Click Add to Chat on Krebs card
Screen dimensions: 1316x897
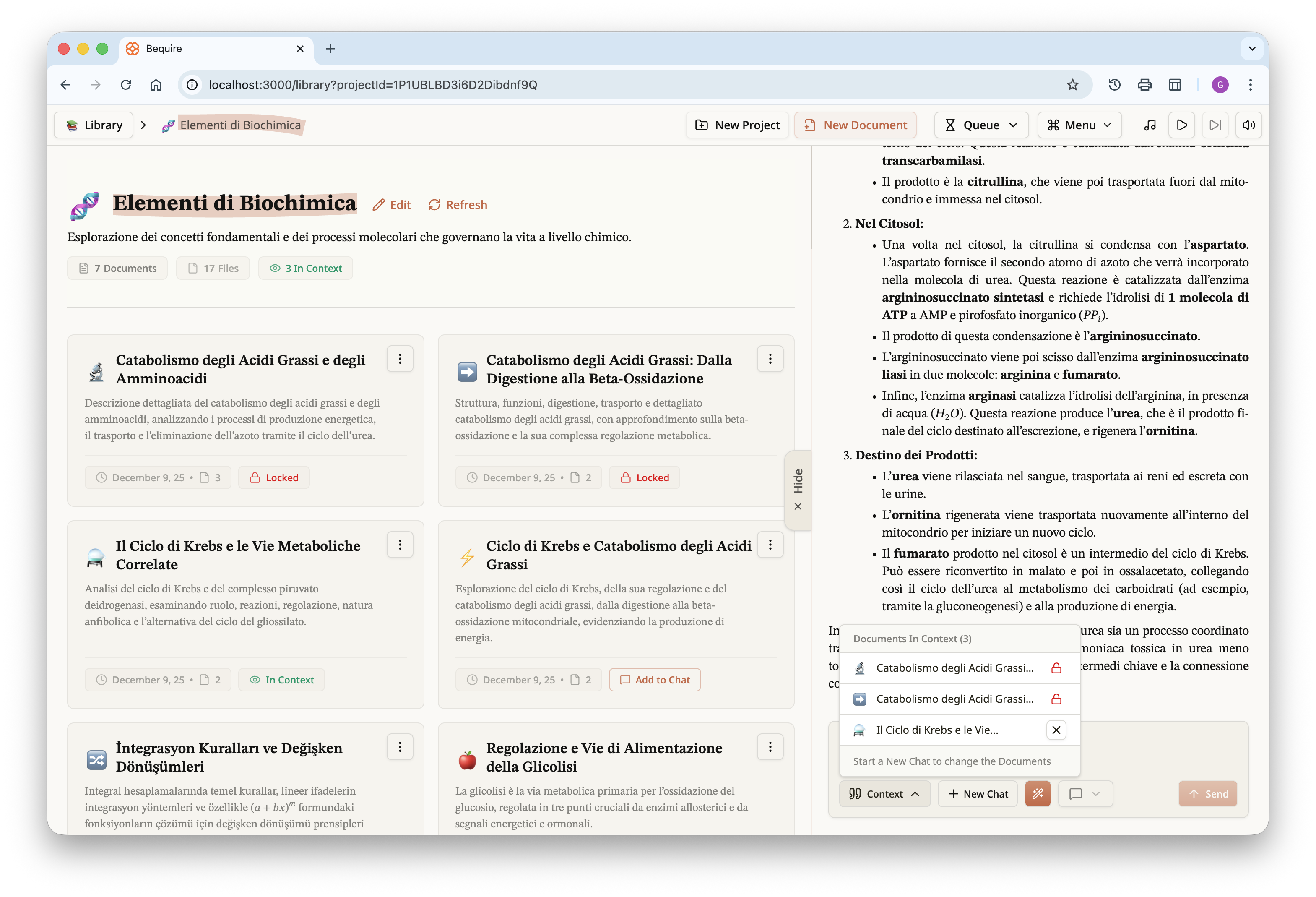[x=655, y=679]
